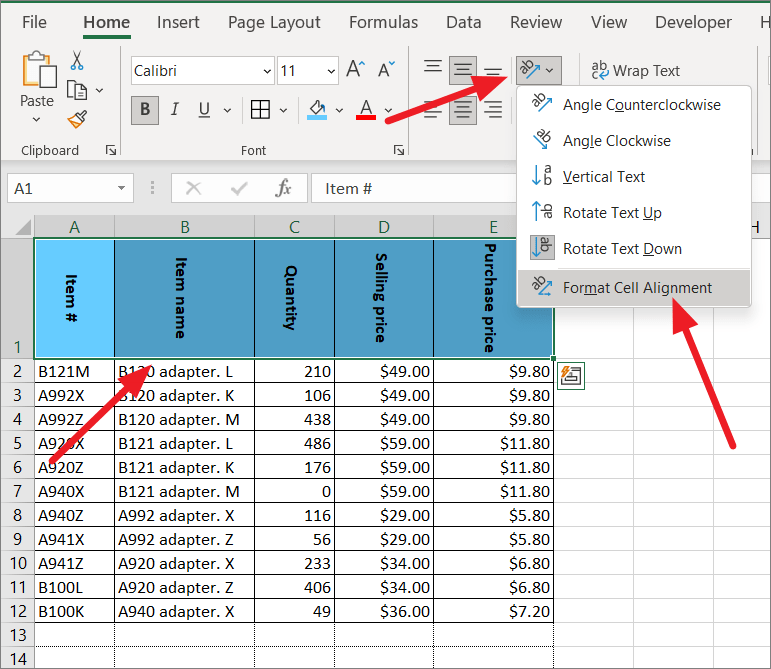Screen dimensions: 771x669
Task: Click the Wrap Text button
Action: click(636, 71)
